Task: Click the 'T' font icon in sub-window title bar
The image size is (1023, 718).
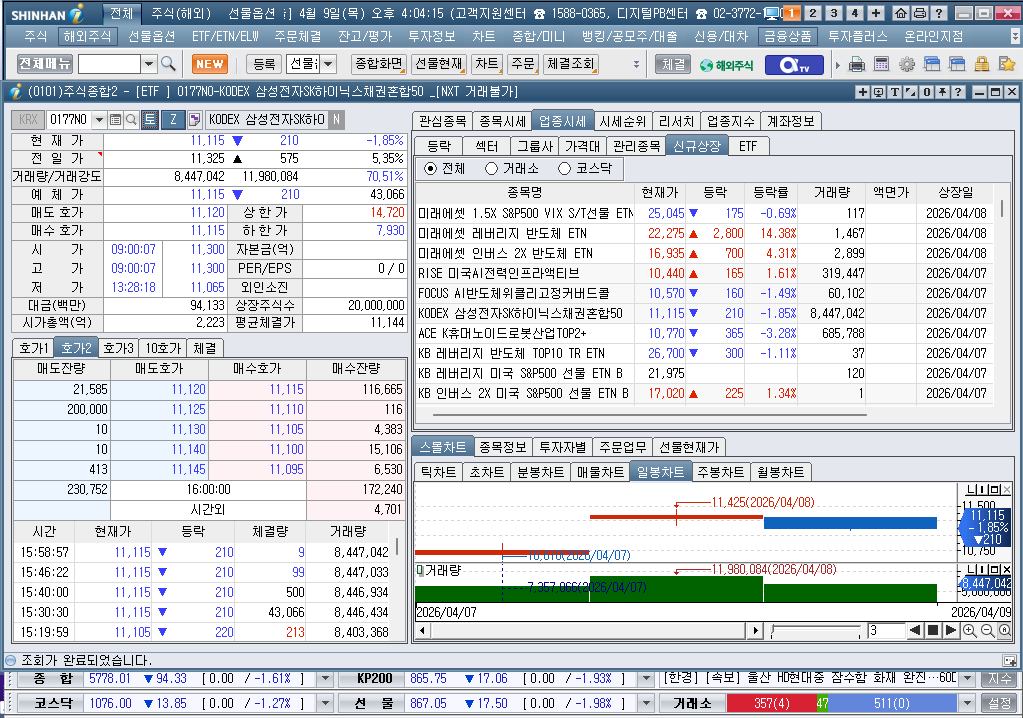Action: (x=894, y=92)
